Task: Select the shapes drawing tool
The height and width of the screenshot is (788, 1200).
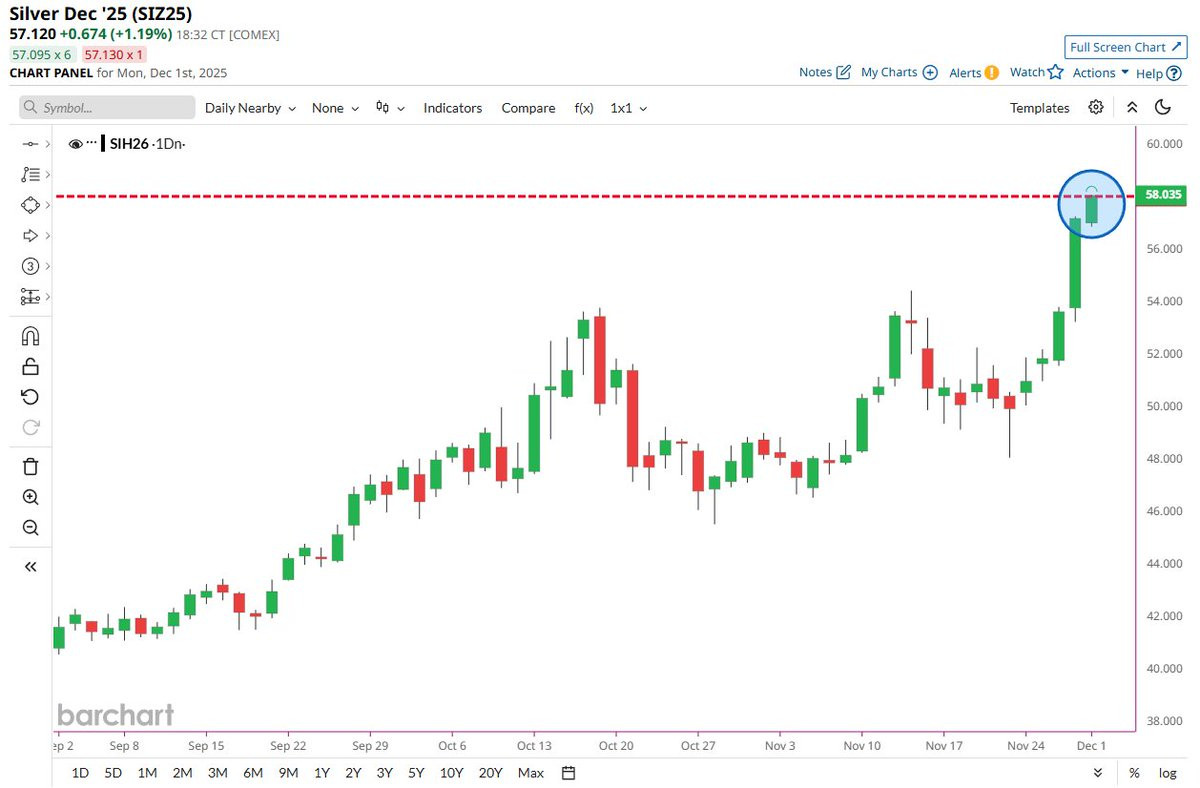Action: tap(30, 205)
